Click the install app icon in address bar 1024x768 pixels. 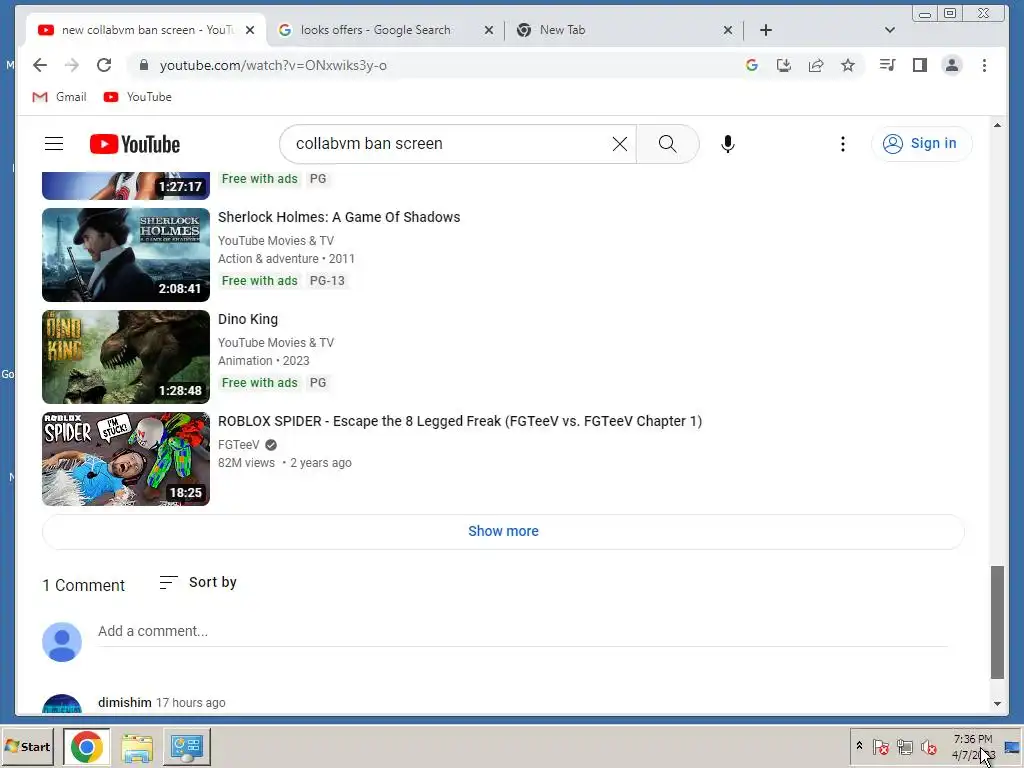(x=784, y=65)
